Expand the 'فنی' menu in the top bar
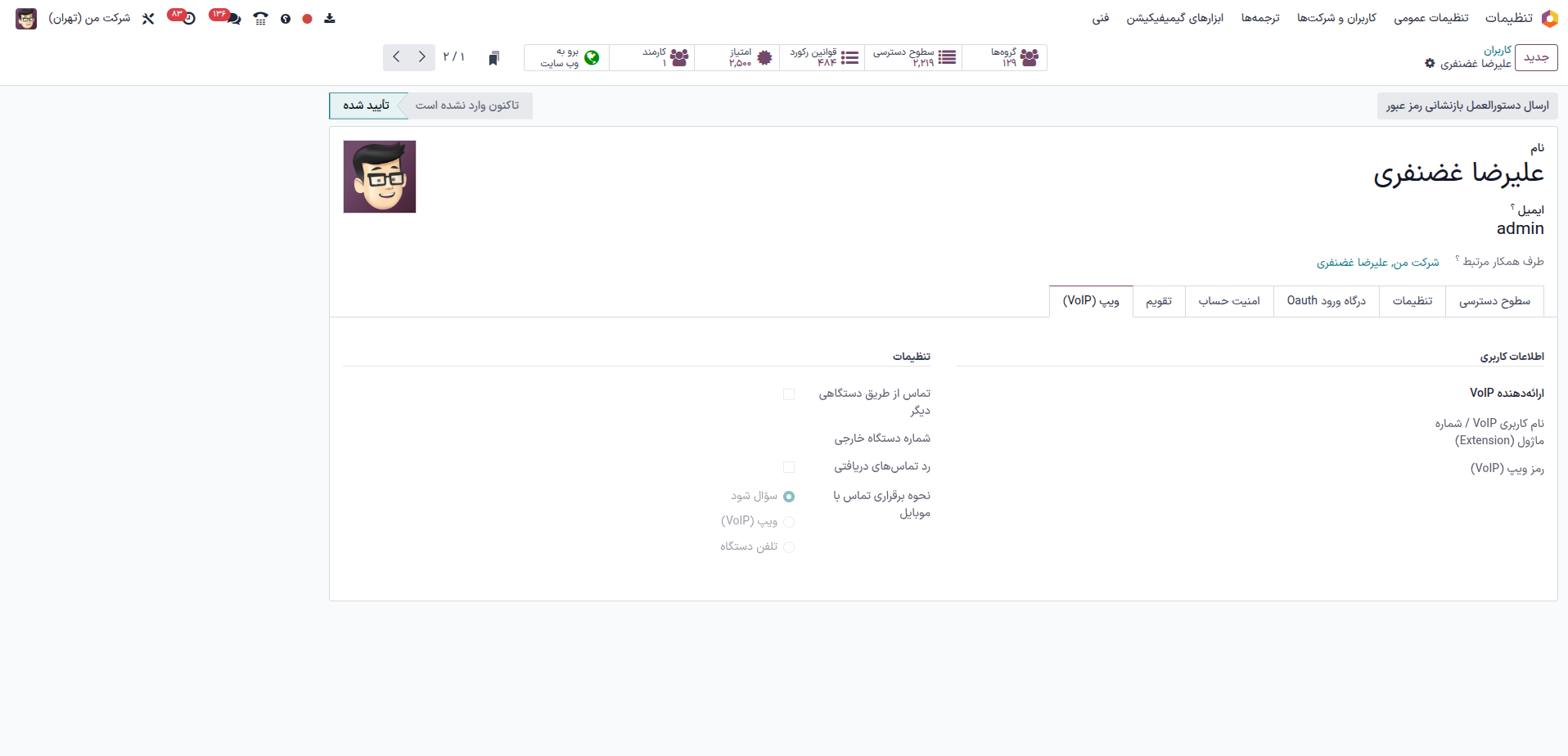Image resolution: width=1568 pixels, height=756 pixels. 1101,18
